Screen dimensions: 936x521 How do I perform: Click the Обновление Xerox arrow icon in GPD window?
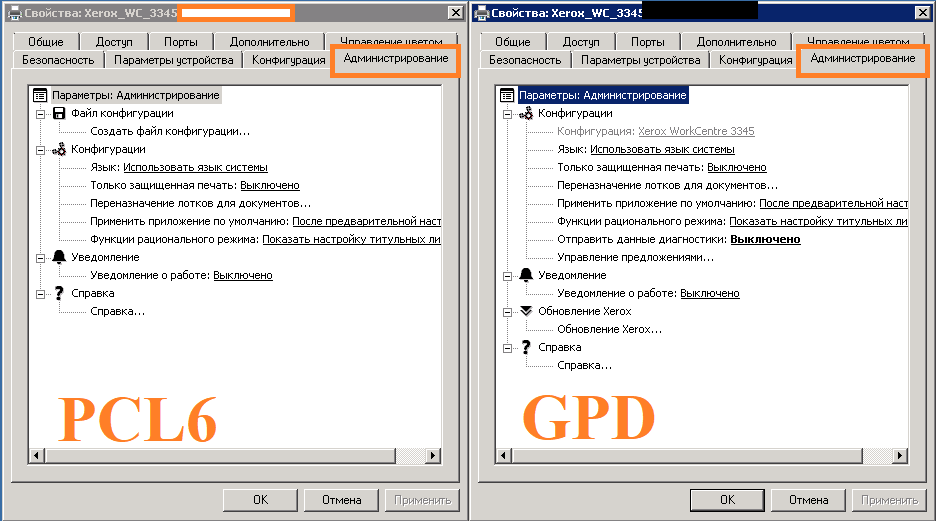[526, 311]
